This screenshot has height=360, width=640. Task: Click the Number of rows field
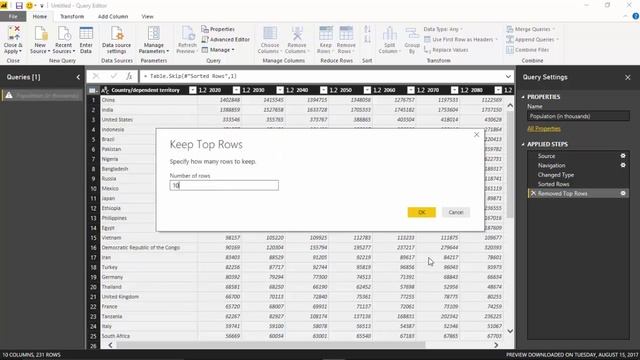tap(224, 185)
